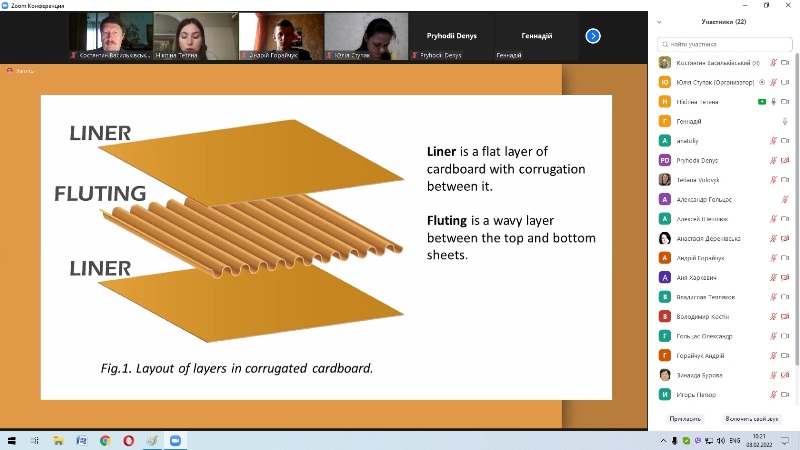The image size is (800, 450).
Task: Select Костянтин Васильківський's video thumbnail
Action: tap(111, 36)
